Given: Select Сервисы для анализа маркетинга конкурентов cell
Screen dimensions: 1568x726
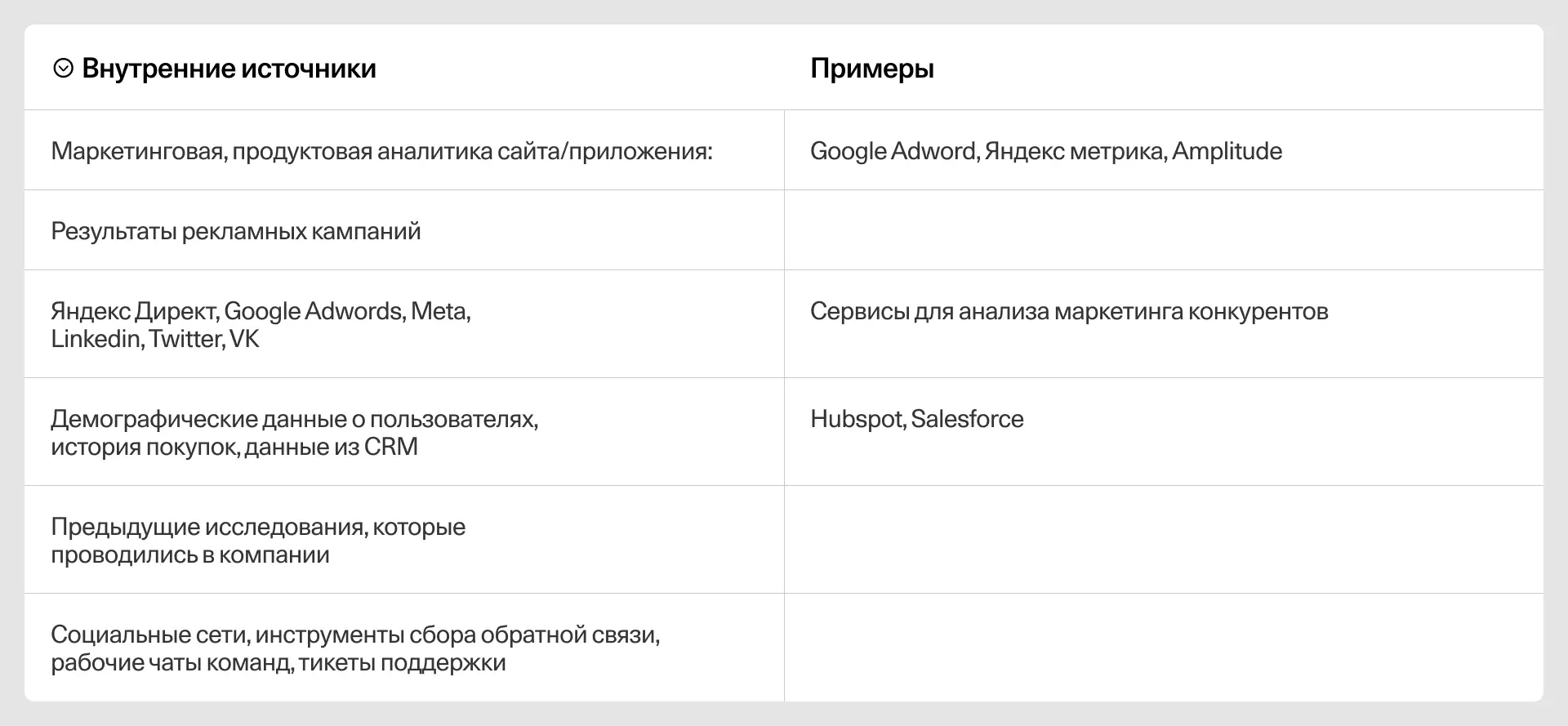Looking at the screenshot, I should point(1069,311).
